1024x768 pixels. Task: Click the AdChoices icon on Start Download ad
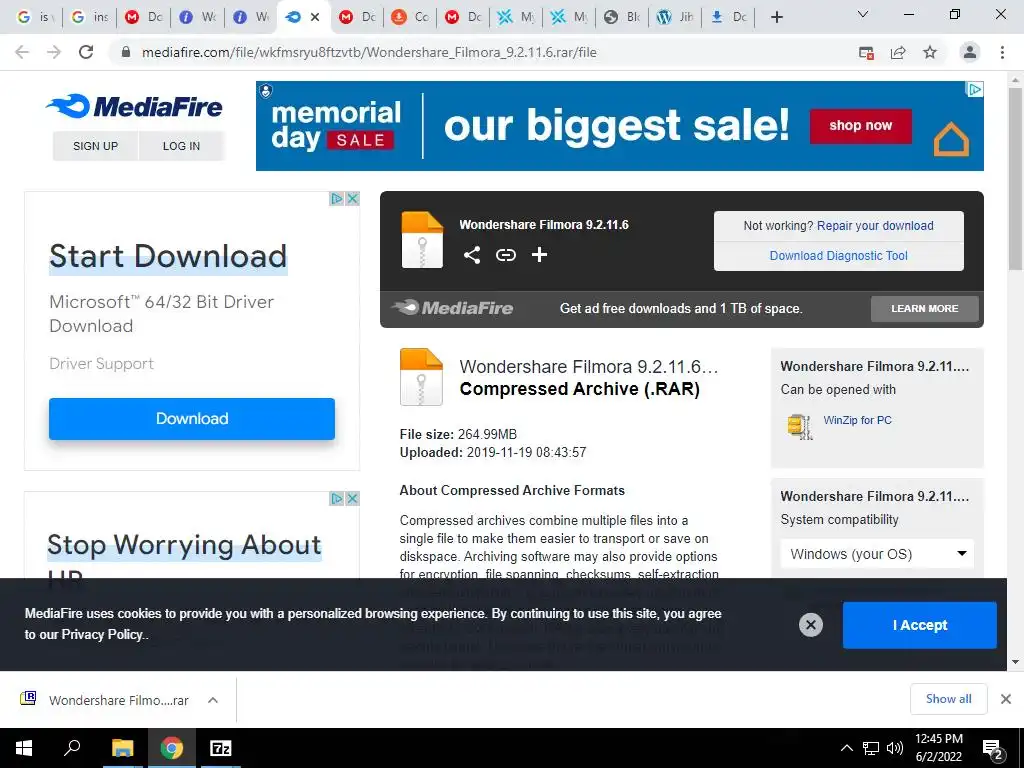(x=336, y=199)
